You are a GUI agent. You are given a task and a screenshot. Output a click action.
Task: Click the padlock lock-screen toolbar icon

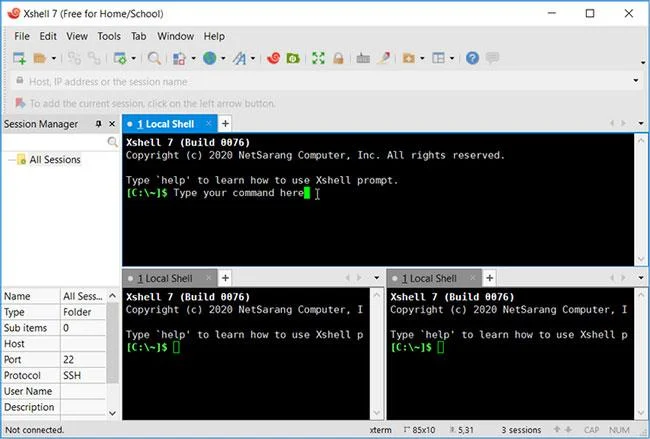(338, 58)
